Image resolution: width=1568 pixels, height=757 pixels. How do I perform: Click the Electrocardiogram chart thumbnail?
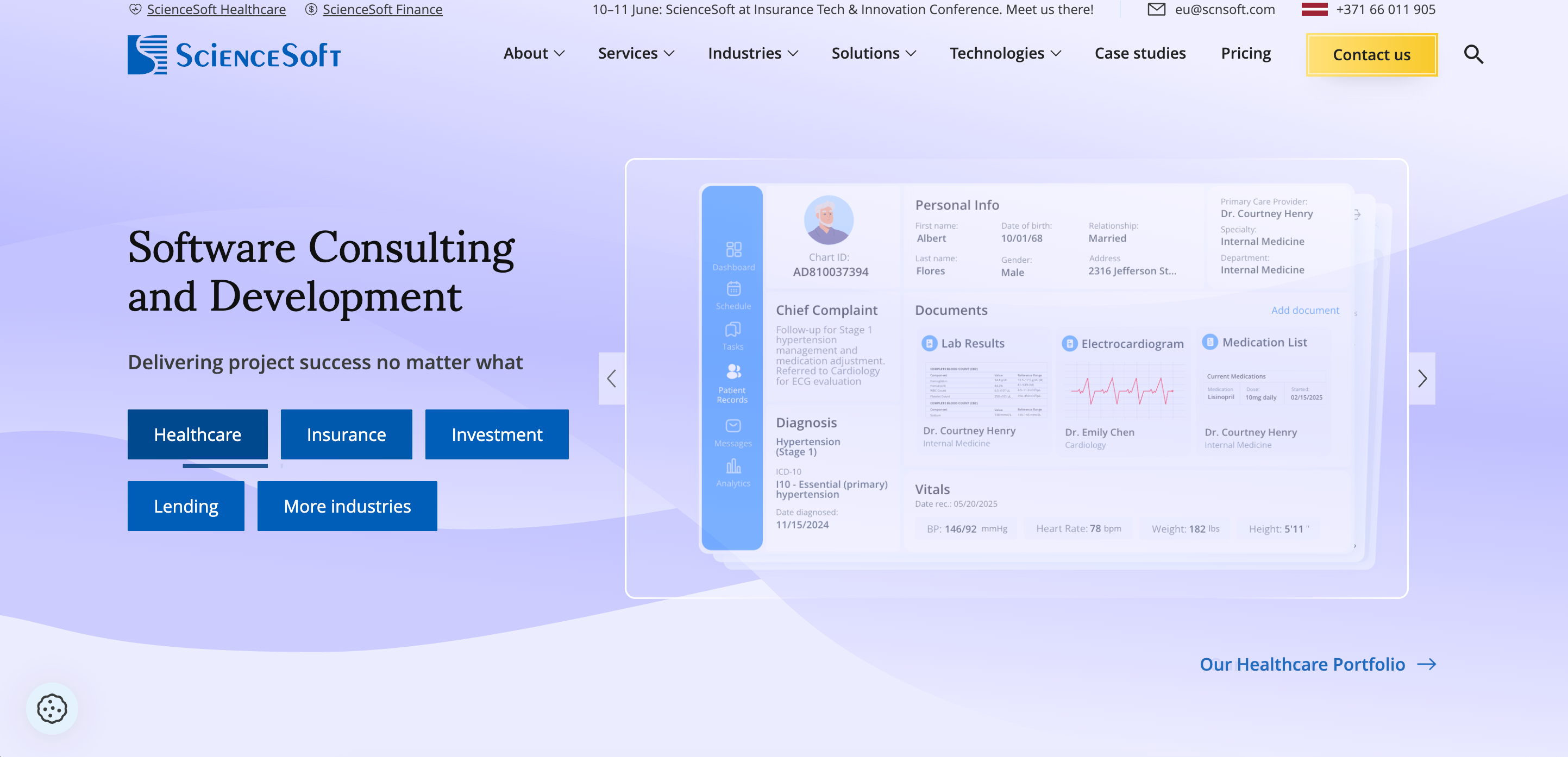coord(1124,390)
